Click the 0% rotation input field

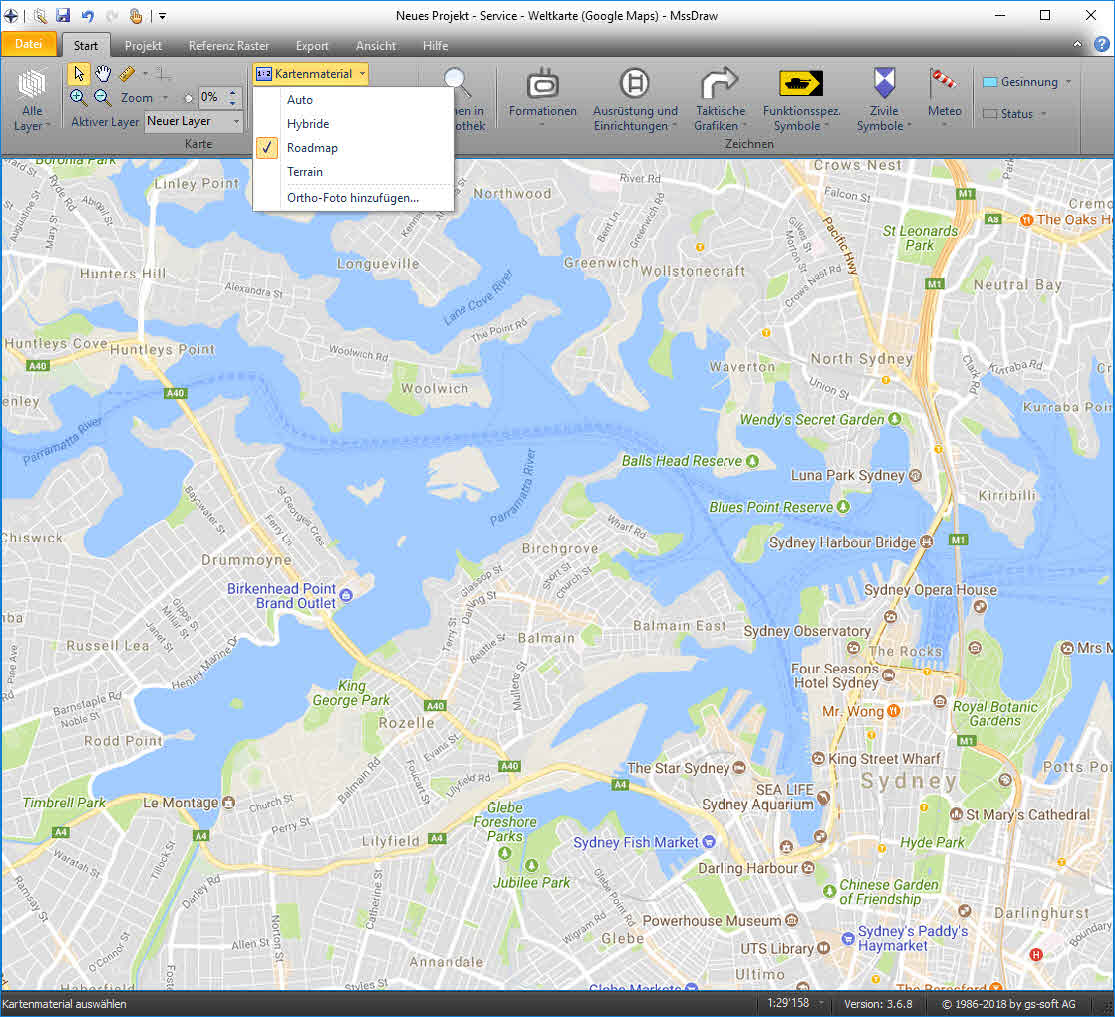point(213,97)
